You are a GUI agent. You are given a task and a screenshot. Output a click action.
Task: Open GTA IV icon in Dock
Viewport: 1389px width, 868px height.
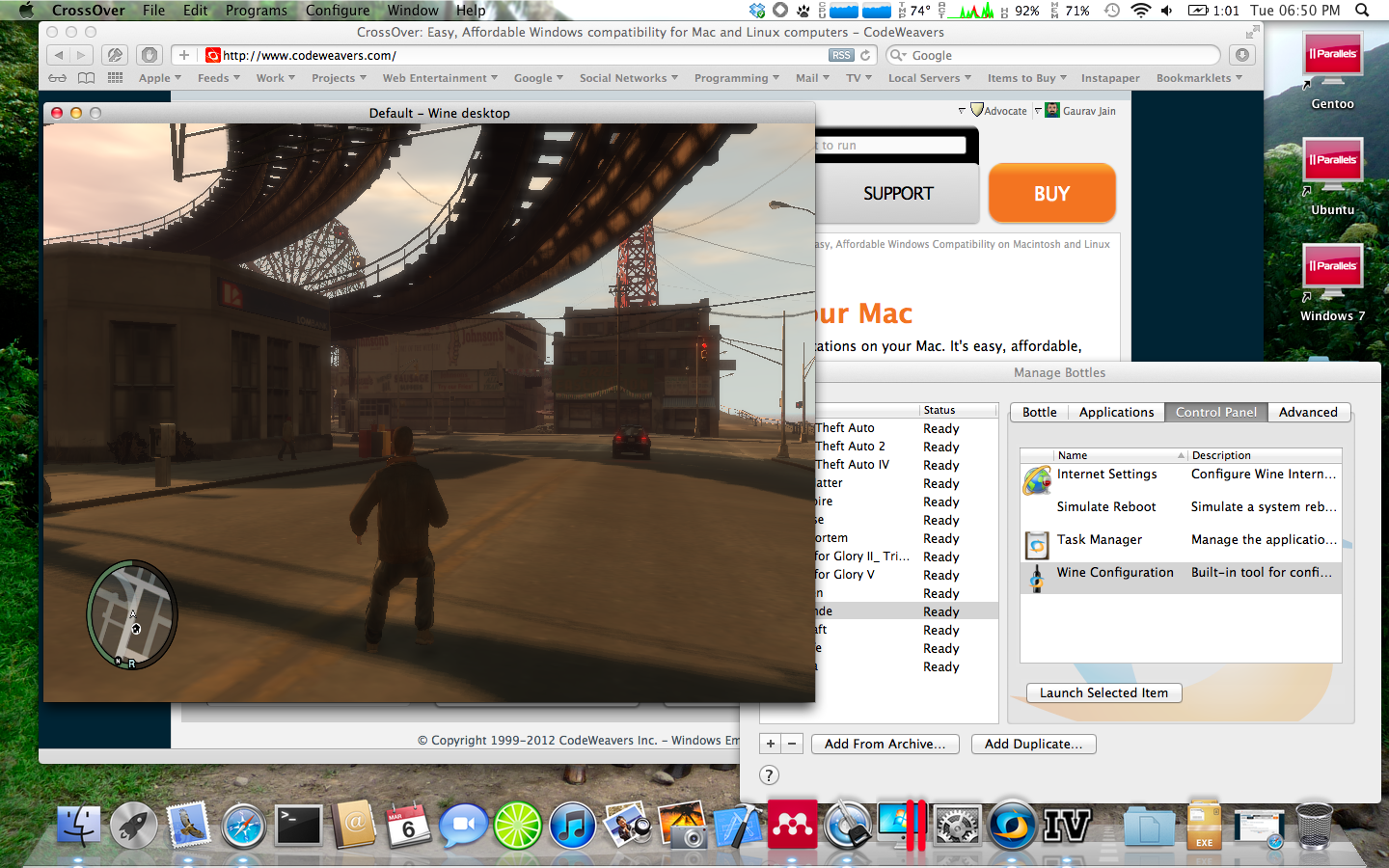point(1068,826)
